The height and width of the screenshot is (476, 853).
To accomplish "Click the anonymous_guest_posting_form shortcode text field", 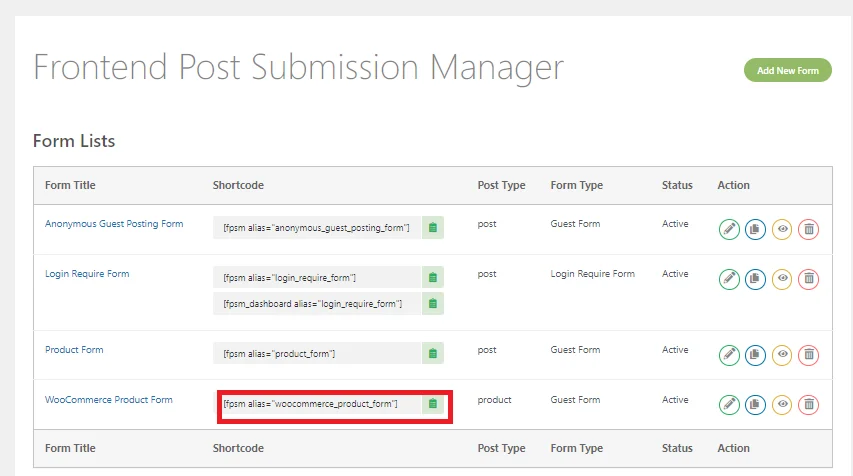I will click(317, 228).
